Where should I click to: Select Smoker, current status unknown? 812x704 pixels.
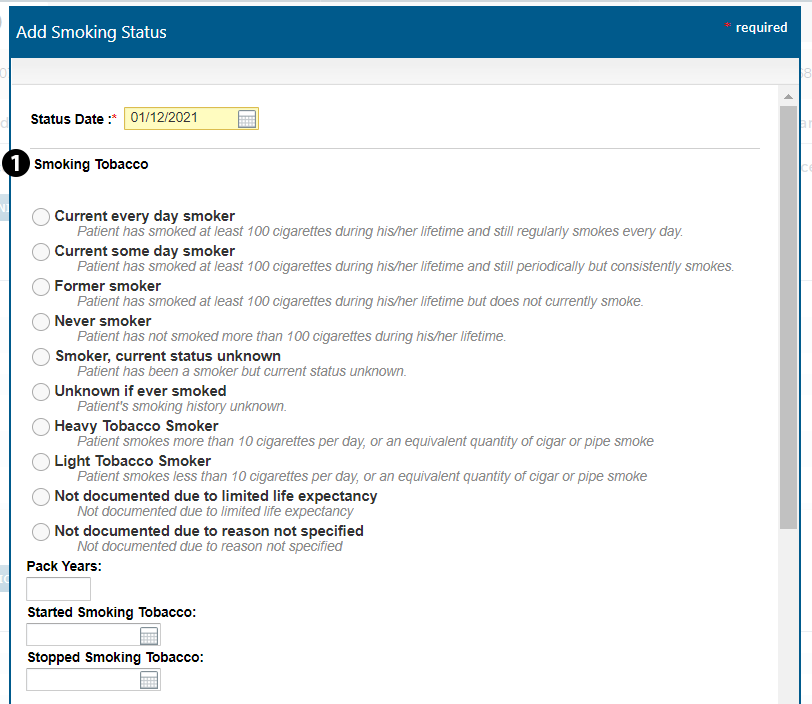[41, 357]
